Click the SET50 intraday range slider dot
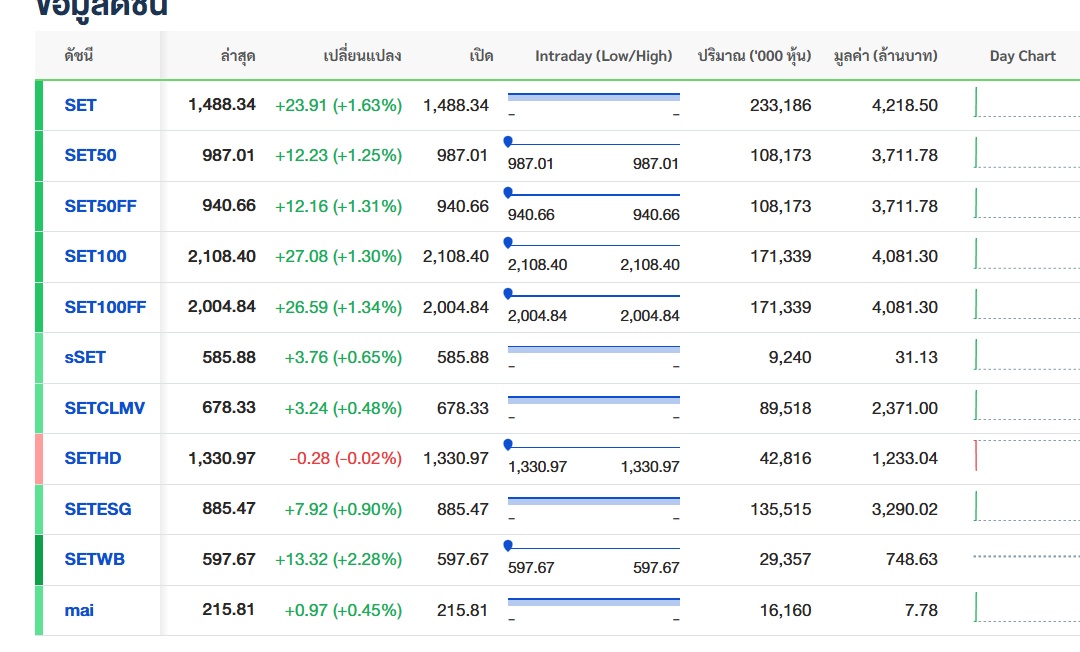1080x652 pixels. pos(508,141)
